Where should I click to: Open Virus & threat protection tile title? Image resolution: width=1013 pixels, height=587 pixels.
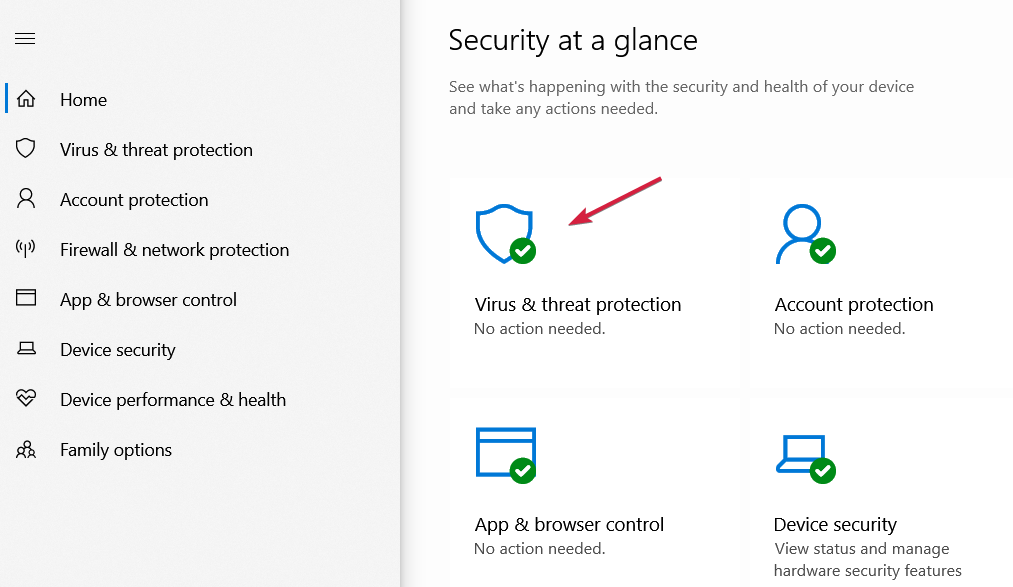point(578,304)
